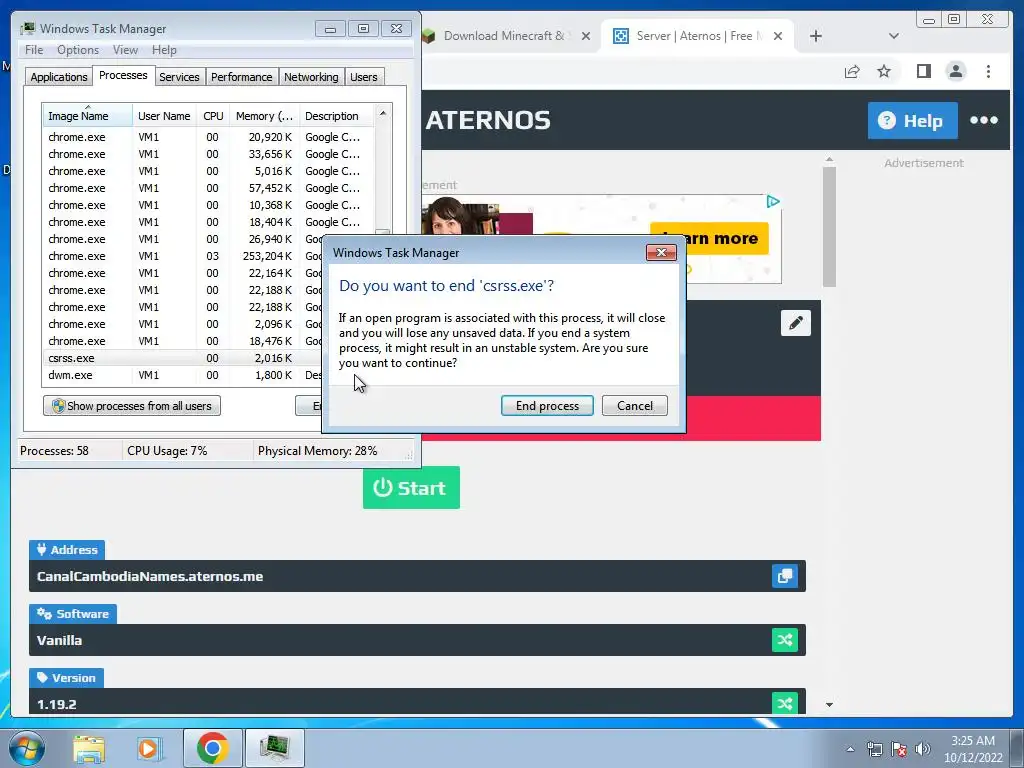
Task: Open the Aternos three-dots menu
Action: [x=984, y=120]
